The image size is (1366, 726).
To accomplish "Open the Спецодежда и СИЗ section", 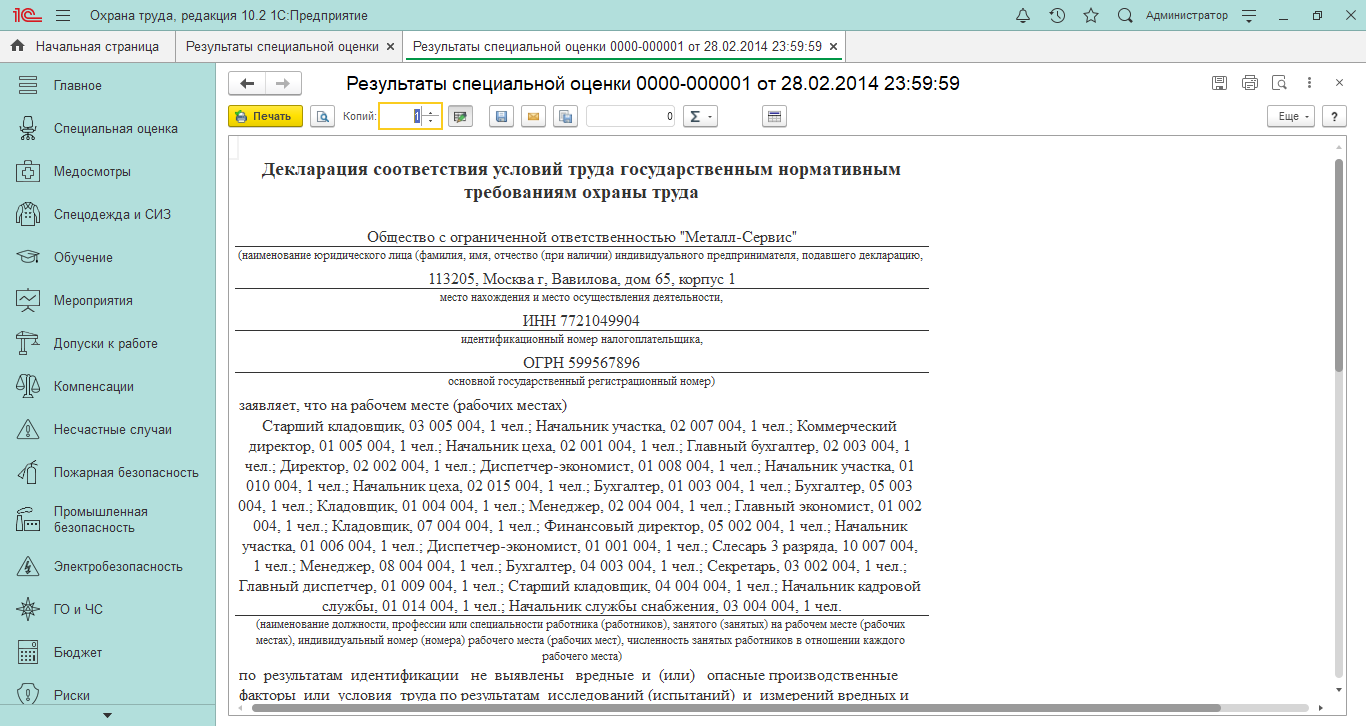I will point(108,215).
